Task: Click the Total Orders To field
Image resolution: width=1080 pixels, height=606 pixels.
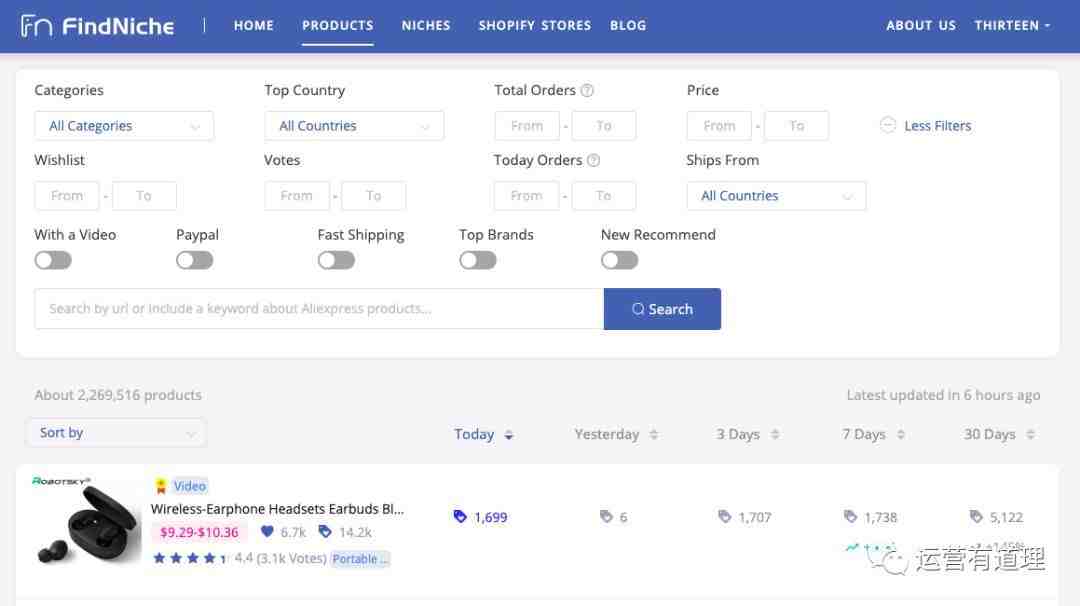Action: coord(604,126)
